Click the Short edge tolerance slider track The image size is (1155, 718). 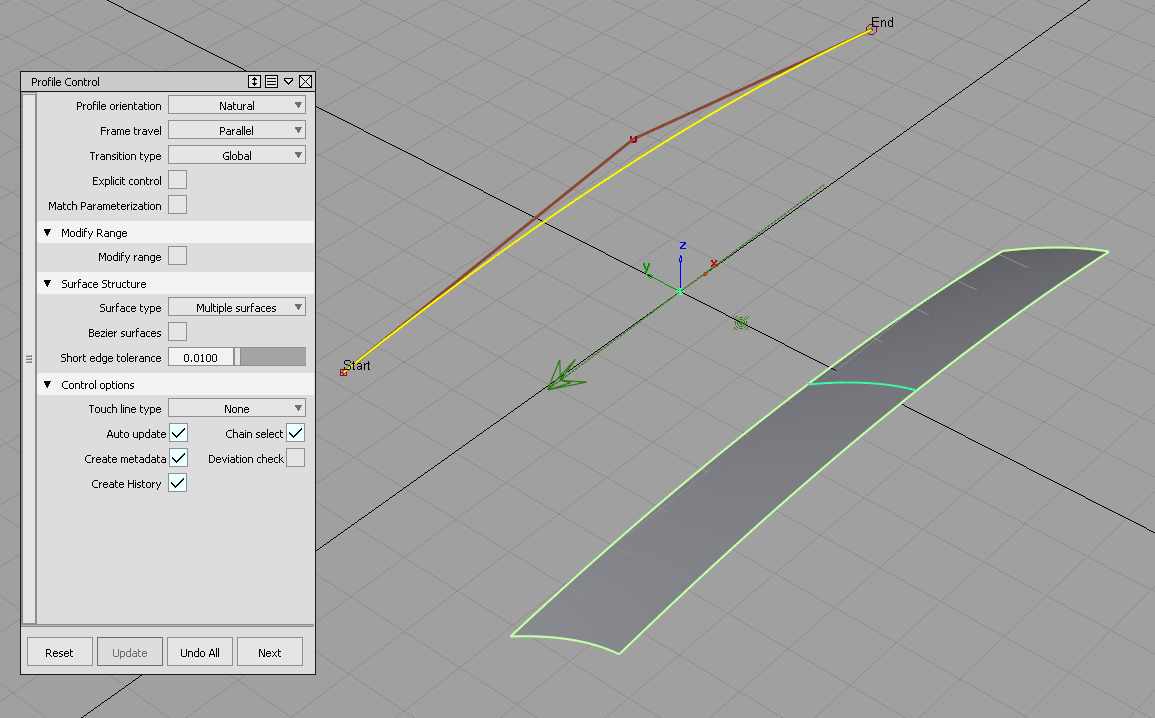coord(272,356)
